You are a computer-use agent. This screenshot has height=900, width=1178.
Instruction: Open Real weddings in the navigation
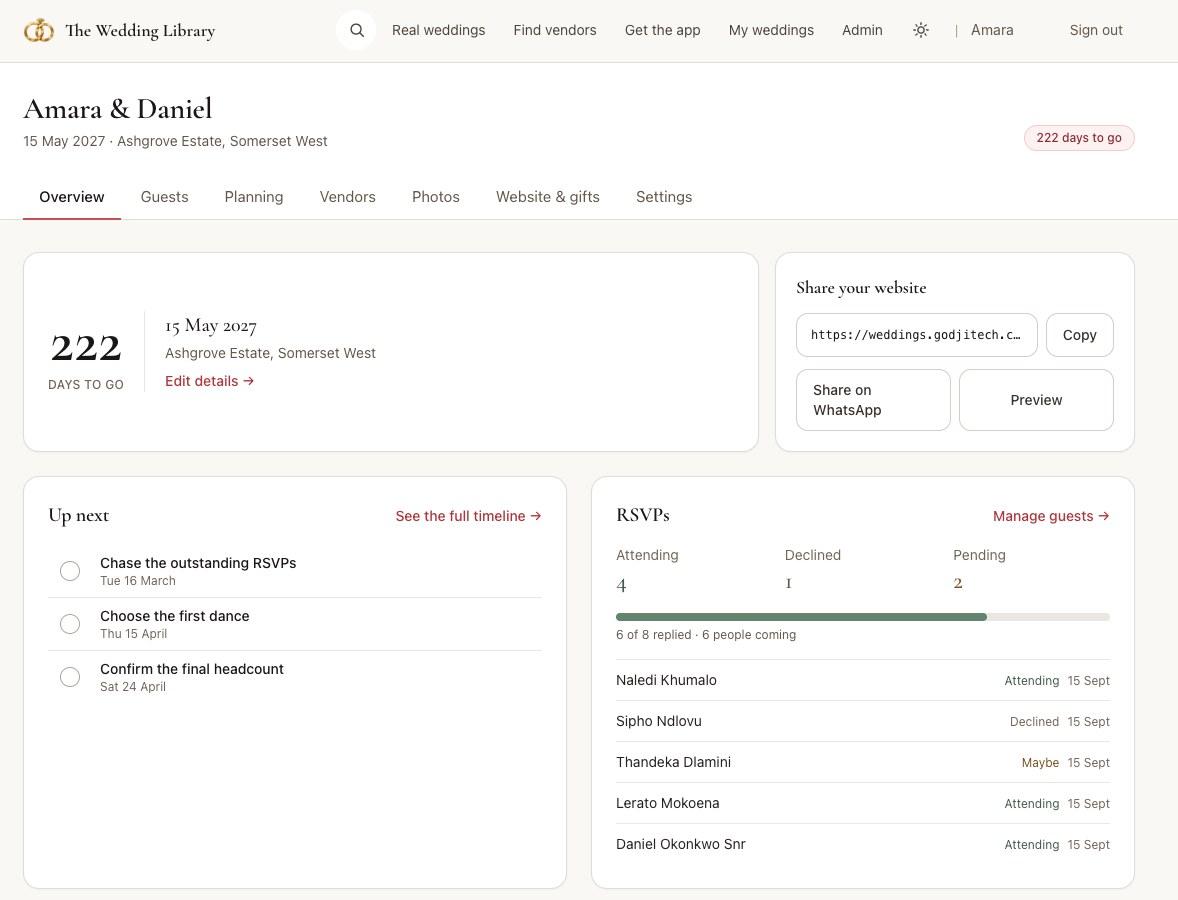click(x=439, y=30)
